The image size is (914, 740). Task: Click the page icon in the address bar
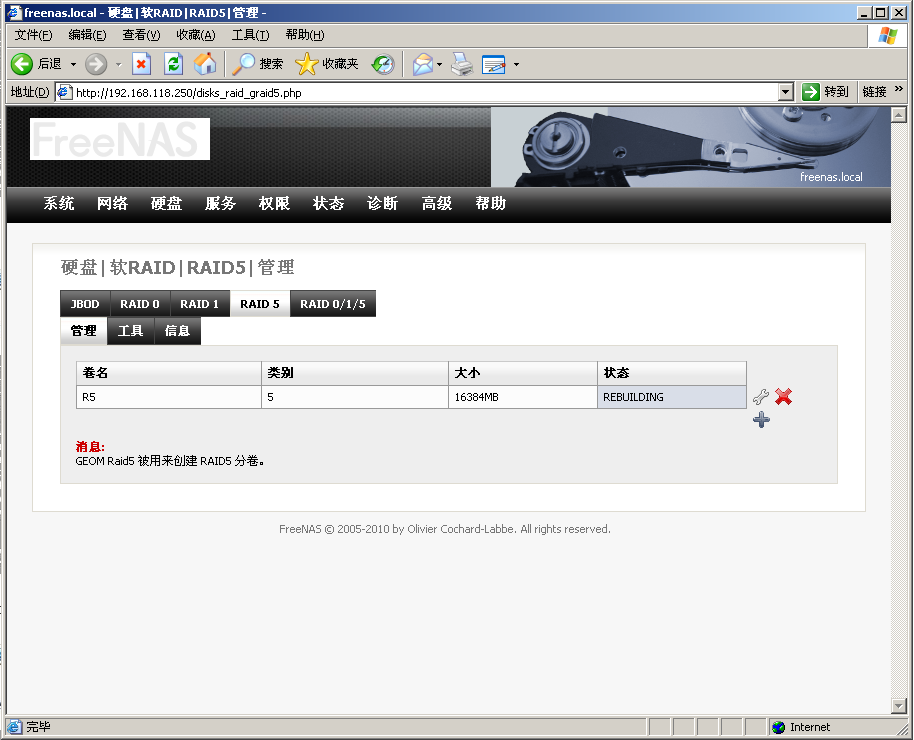(x=65, y=92)
